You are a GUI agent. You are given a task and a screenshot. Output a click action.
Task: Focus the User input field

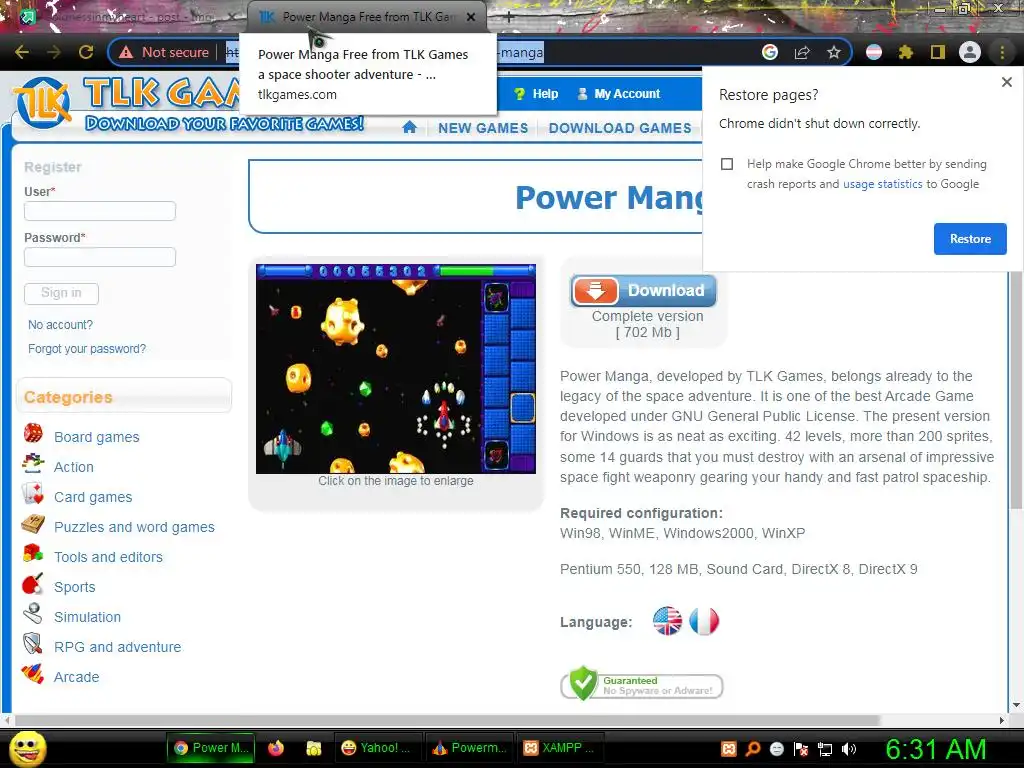(100, 211)
